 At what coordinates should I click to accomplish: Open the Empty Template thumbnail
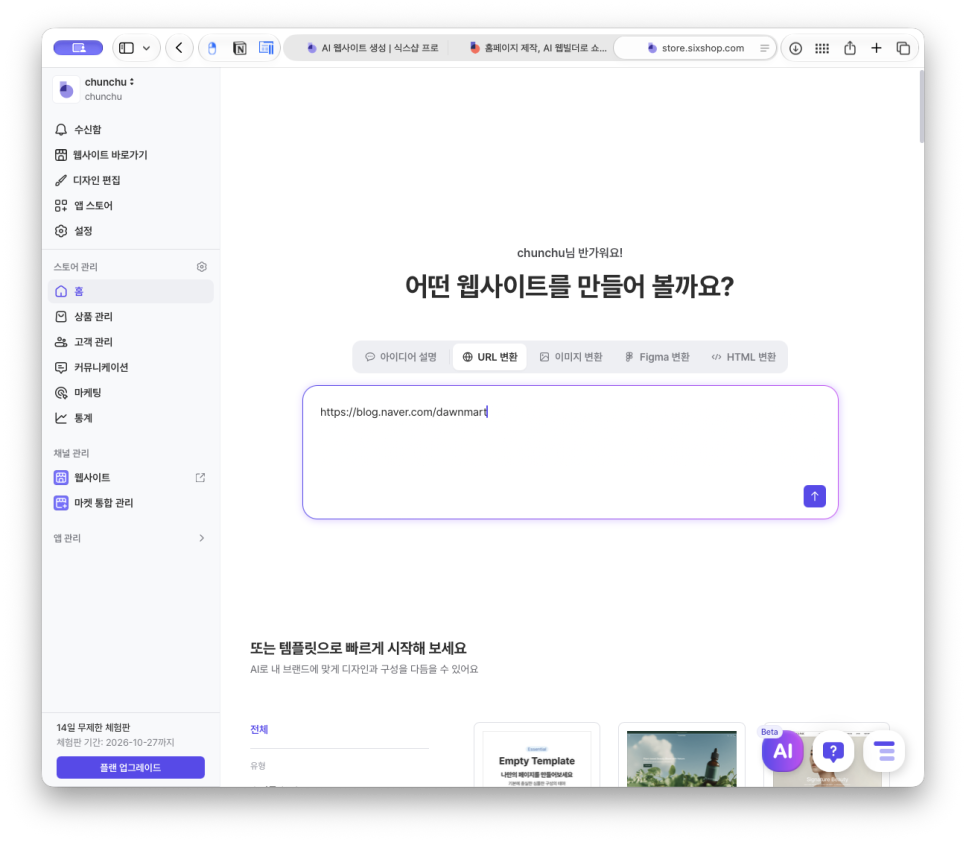(x=537, y=756)
